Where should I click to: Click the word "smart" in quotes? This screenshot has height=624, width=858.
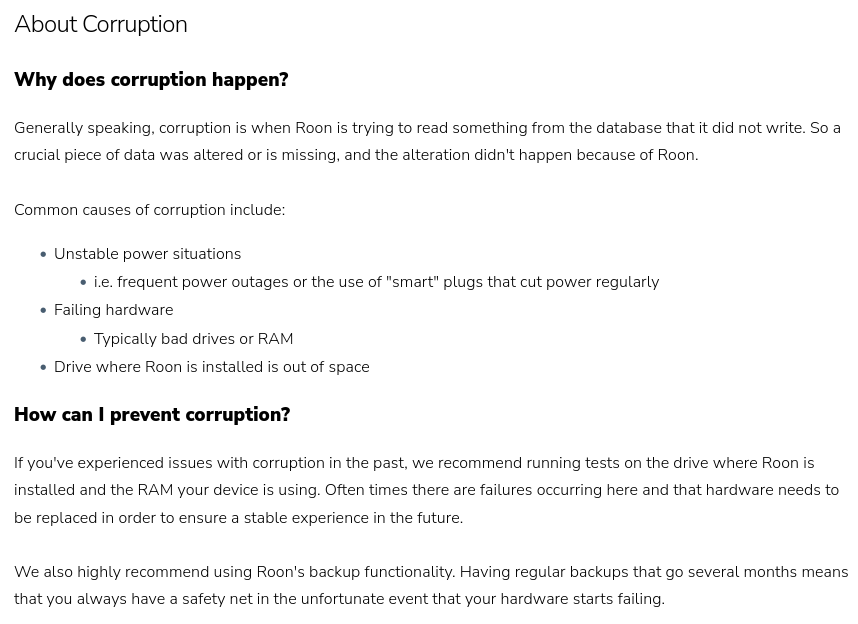pos(412,282)
